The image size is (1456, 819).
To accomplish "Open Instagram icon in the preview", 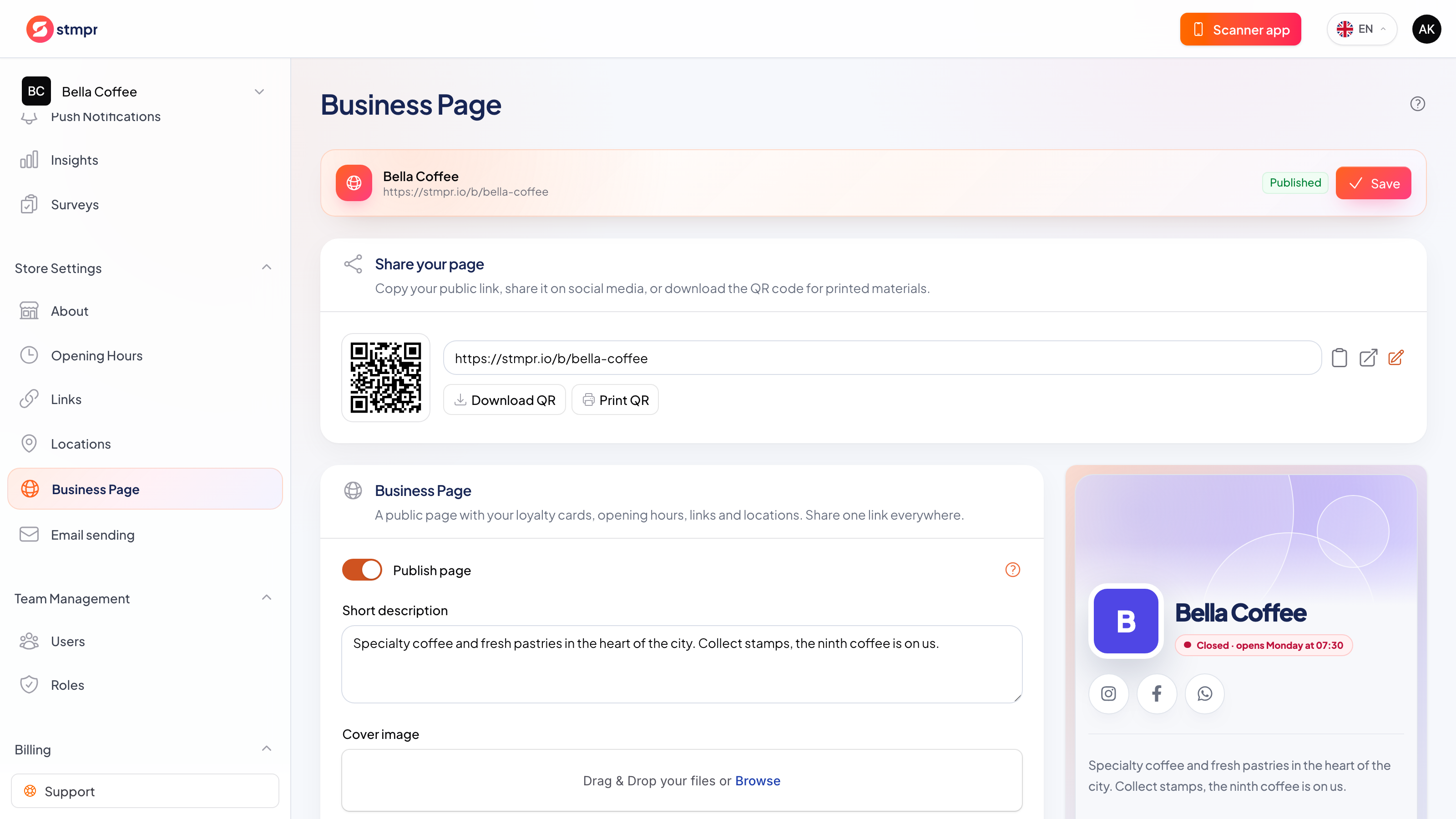I will [x=1108, y=693].
